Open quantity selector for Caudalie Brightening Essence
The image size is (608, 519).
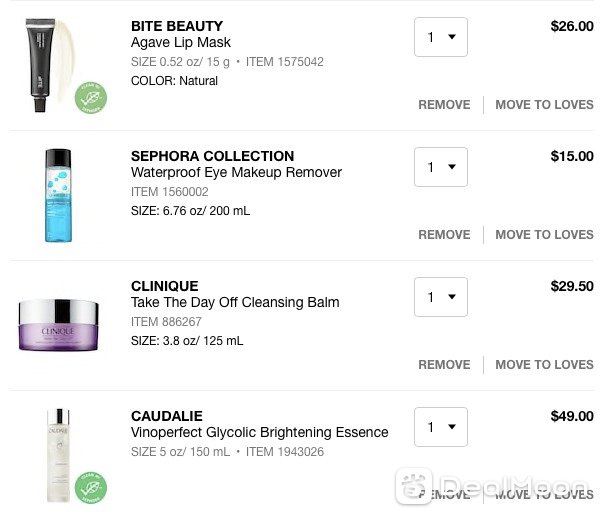[x=441, y=427]
